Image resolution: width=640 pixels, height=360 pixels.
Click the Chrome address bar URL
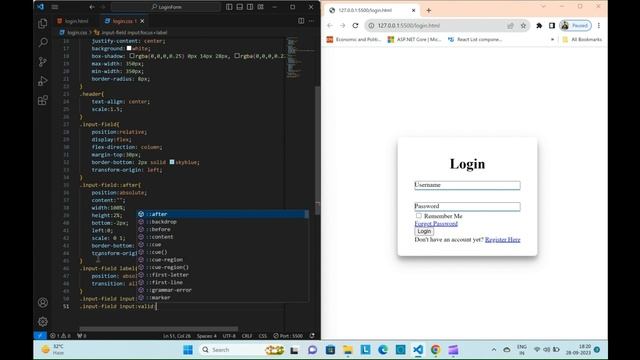tap(409, 26)
